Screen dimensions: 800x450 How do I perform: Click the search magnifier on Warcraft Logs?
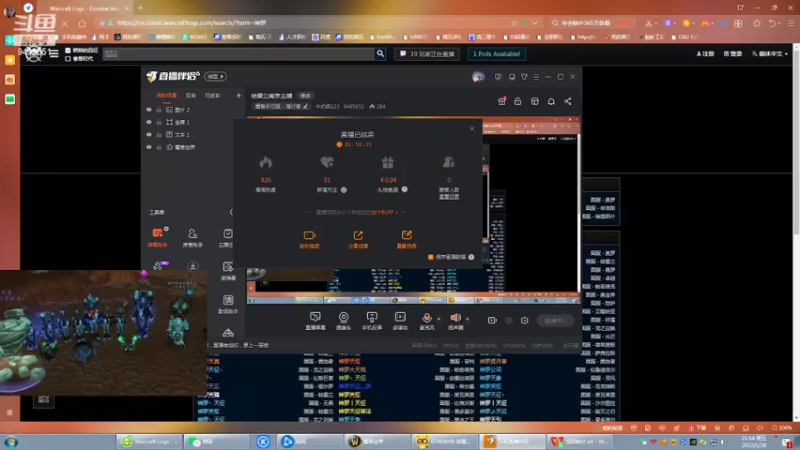pyautogui.click(x=380, y=54)
